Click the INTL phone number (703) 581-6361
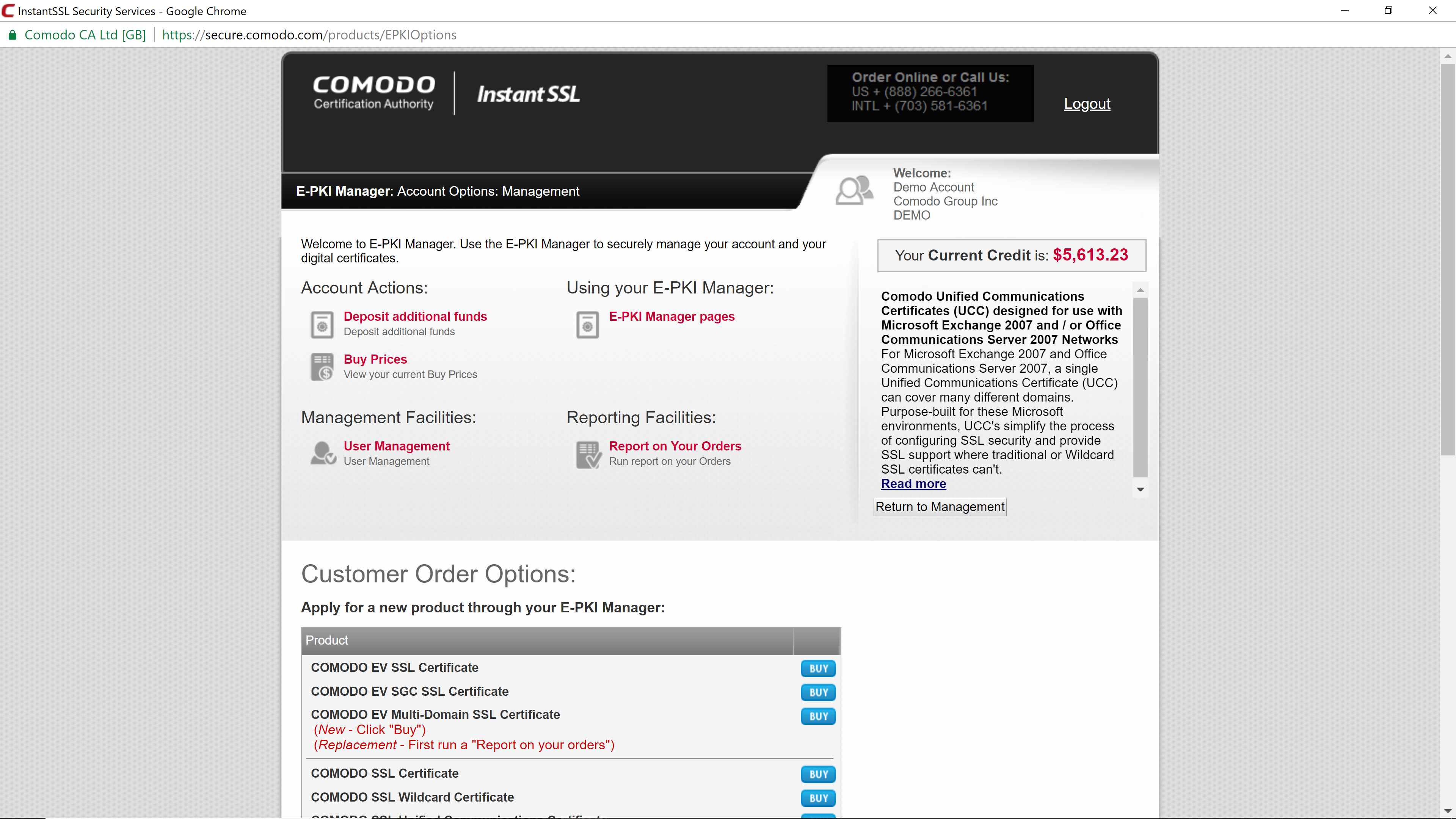This screenshot has height=819, width=1456. 919,106
